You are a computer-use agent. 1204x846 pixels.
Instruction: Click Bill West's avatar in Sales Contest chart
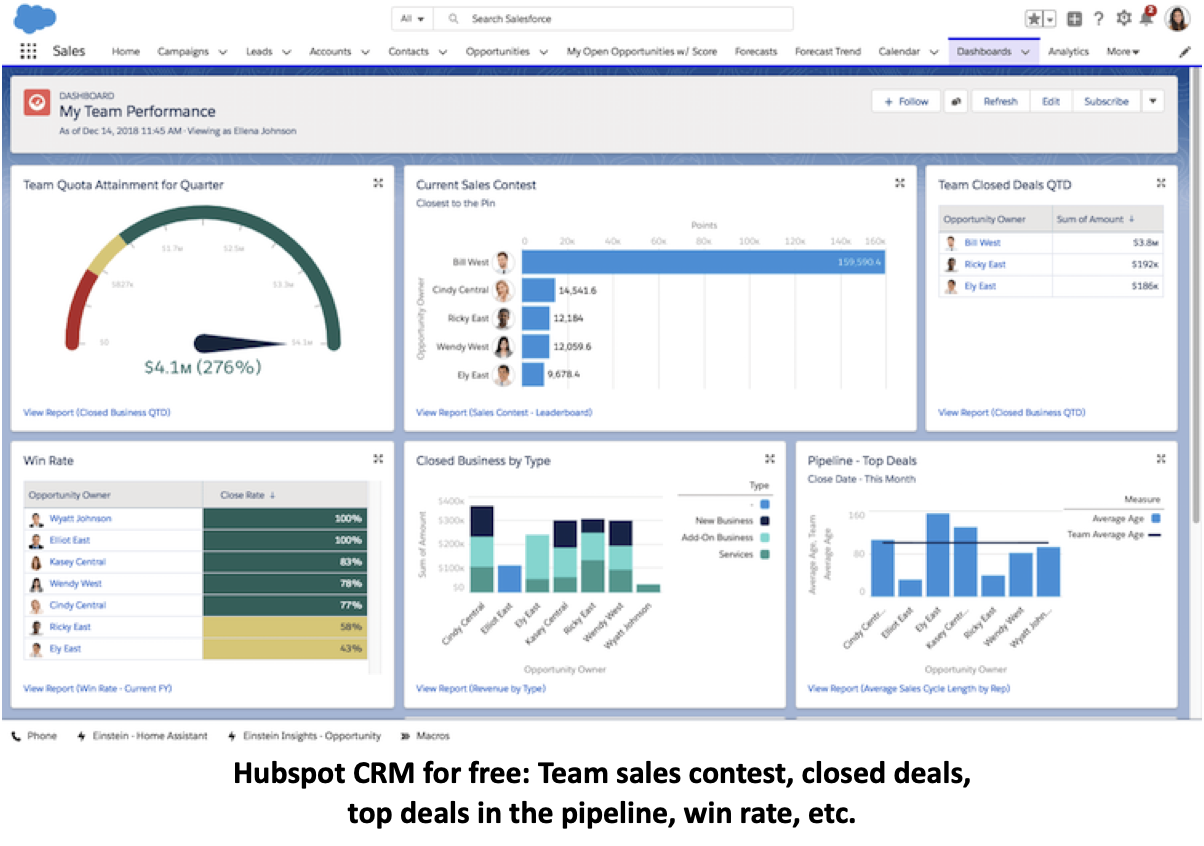(x=503, y=263)
